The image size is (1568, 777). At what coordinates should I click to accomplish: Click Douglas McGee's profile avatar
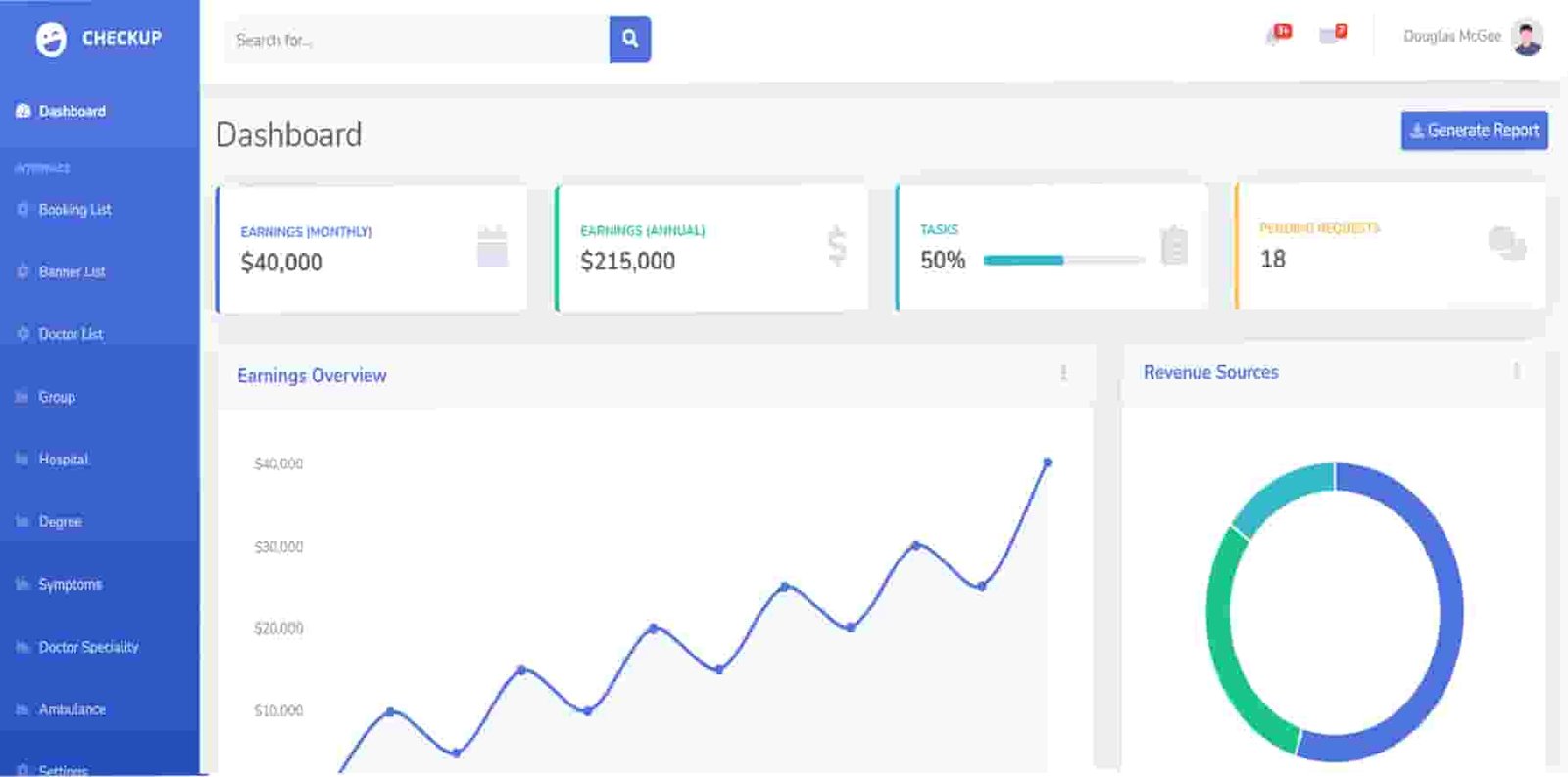coord(1526,37)
